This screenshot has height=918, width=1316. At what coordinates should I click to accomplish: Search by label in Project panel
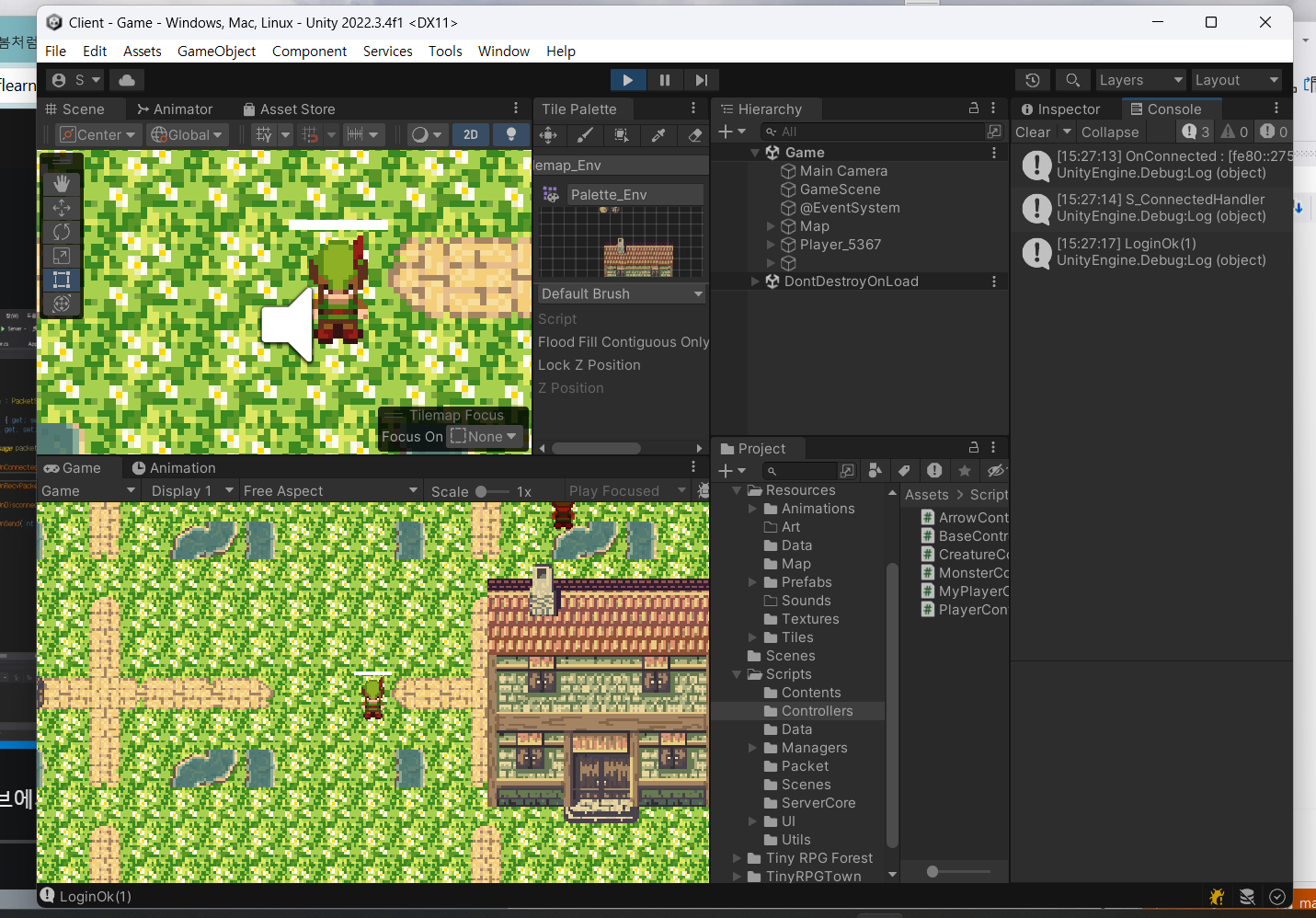click(x=905, y=471)
